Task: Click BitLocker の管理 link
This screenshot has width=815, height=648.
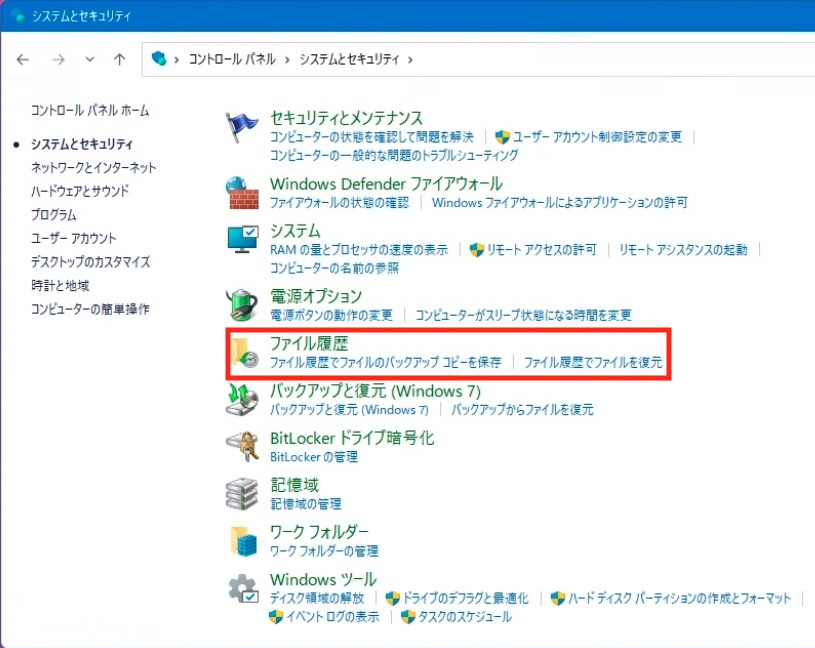Action: click(x=314, y=457)
